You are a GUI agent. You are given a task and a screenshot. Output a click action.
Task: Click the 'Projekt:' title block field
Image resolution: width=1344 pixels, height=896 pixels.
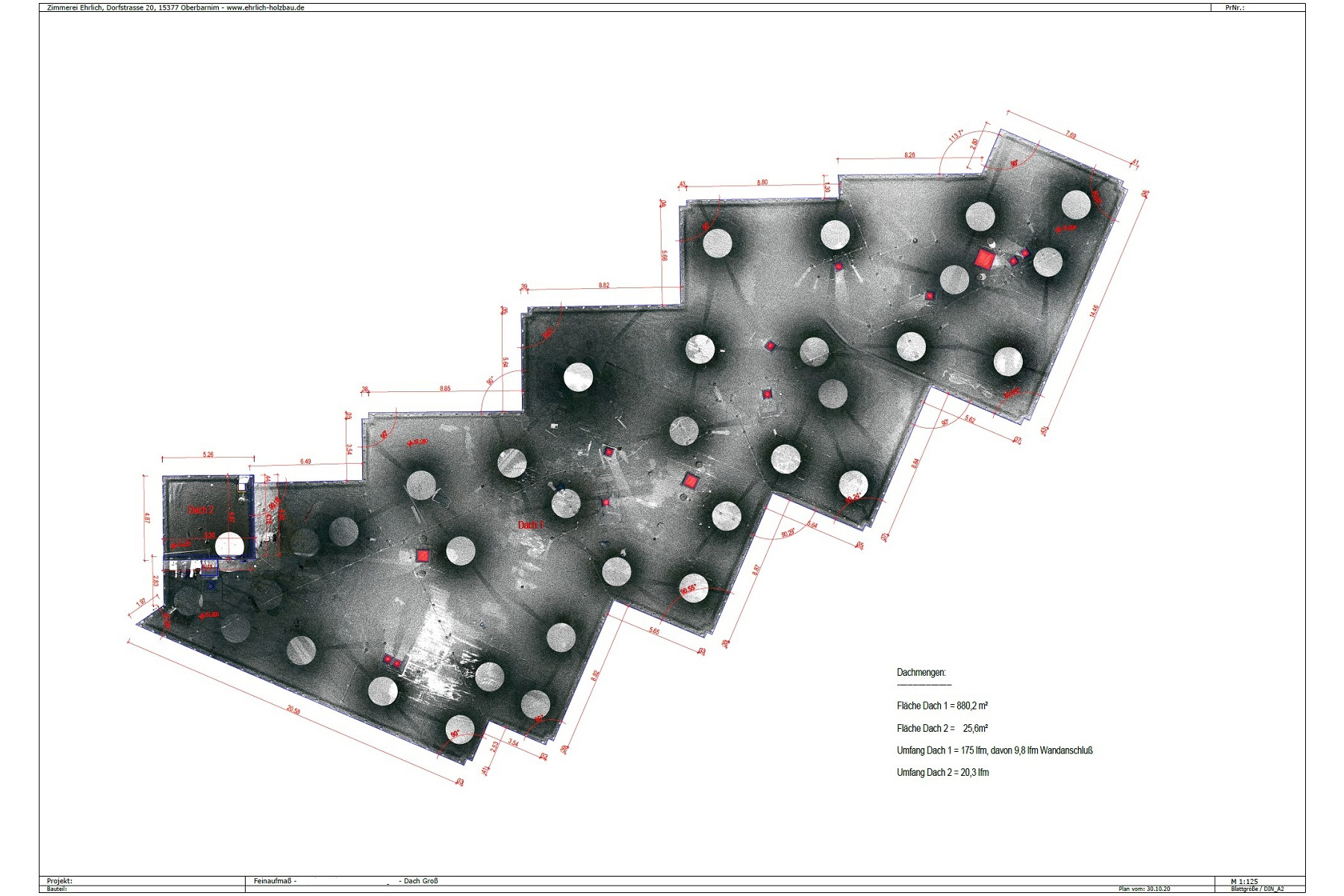[60, 882]
